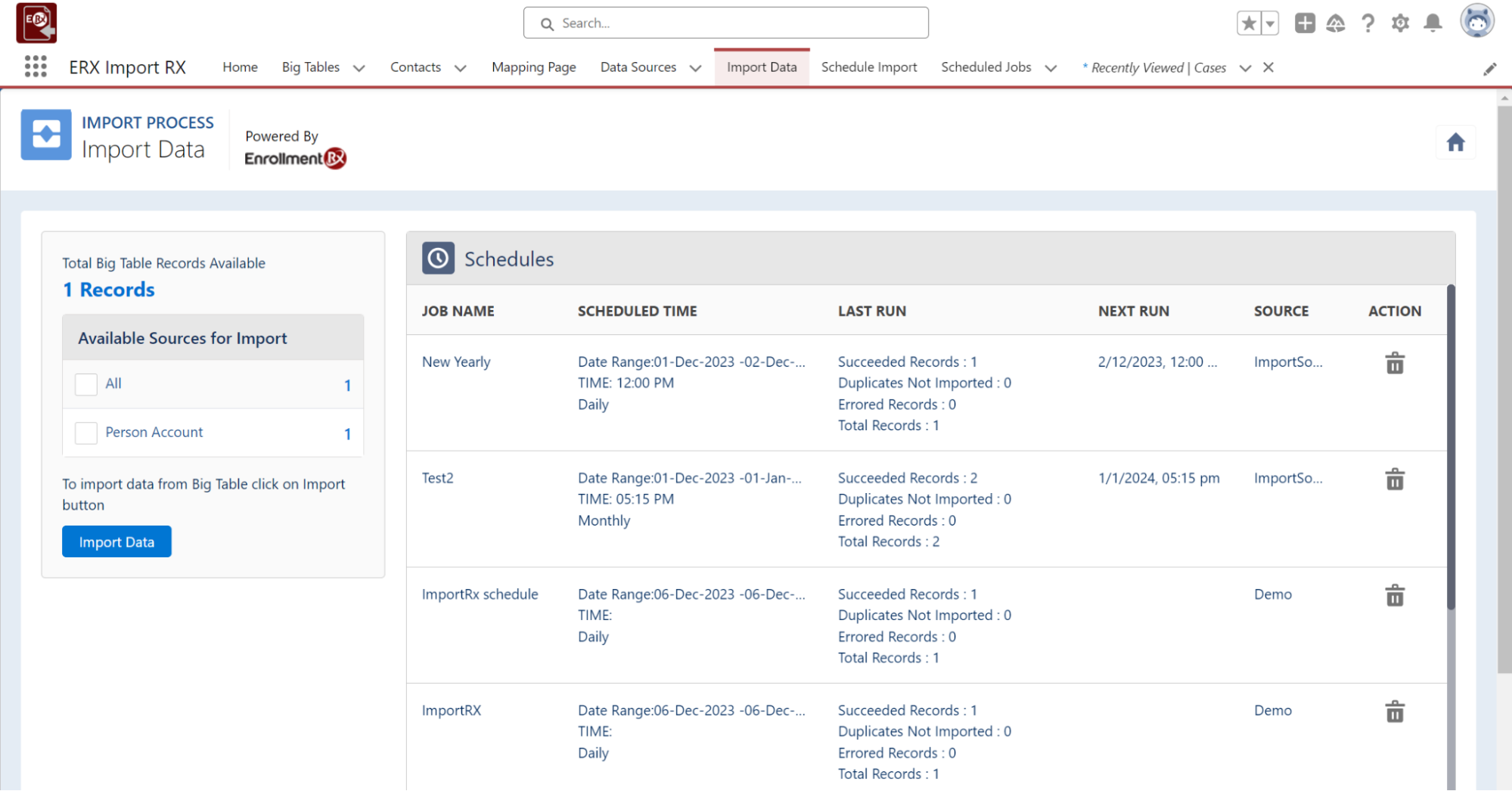
Task: Open the Scheduled Jobs dropdown chevron
Action: click(x=1050, y=68)
